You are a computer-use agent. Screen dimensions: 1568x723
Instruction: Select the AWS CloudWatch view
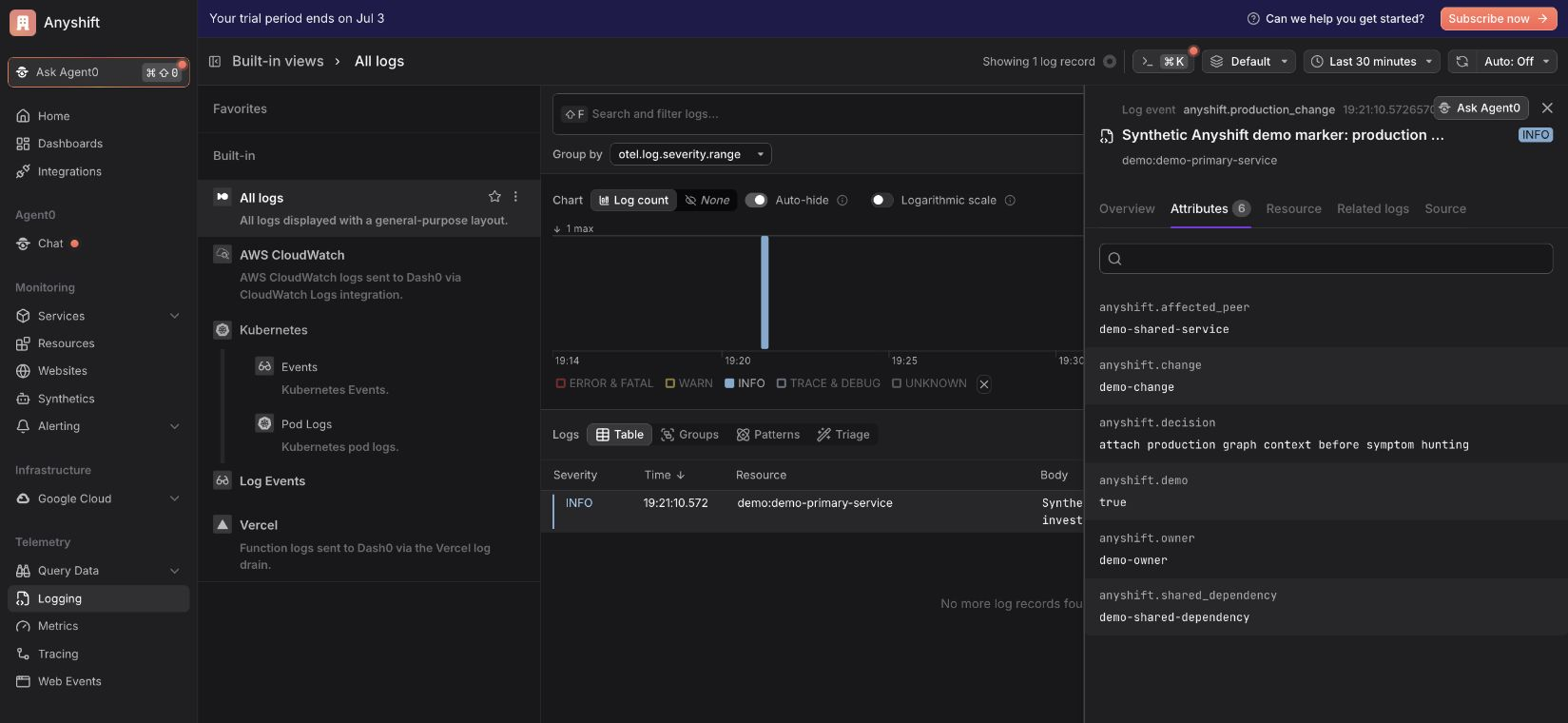click(369, 274)
